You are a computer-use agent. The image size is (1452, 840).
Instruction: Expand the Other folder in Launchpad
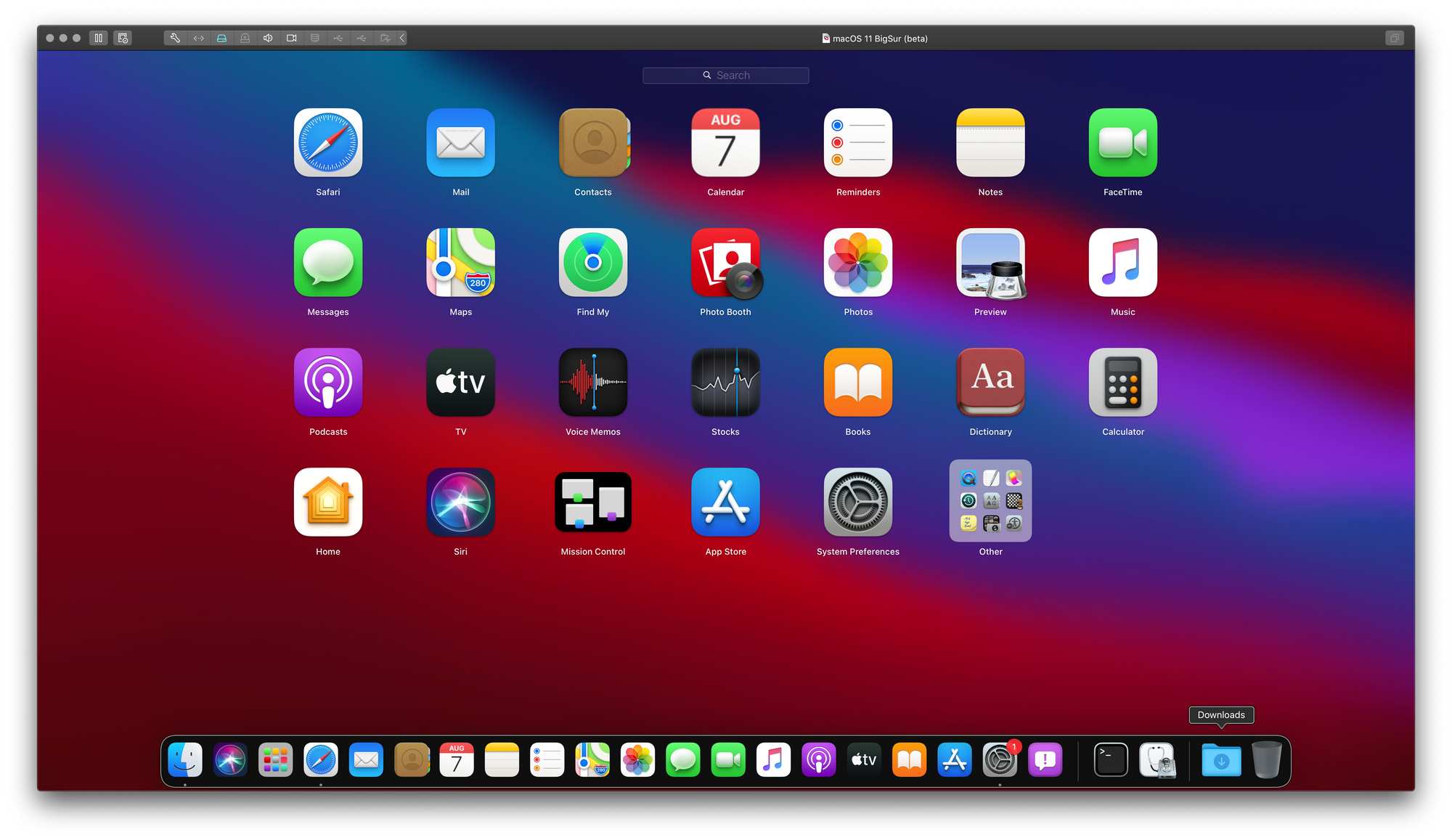[990, 501]
